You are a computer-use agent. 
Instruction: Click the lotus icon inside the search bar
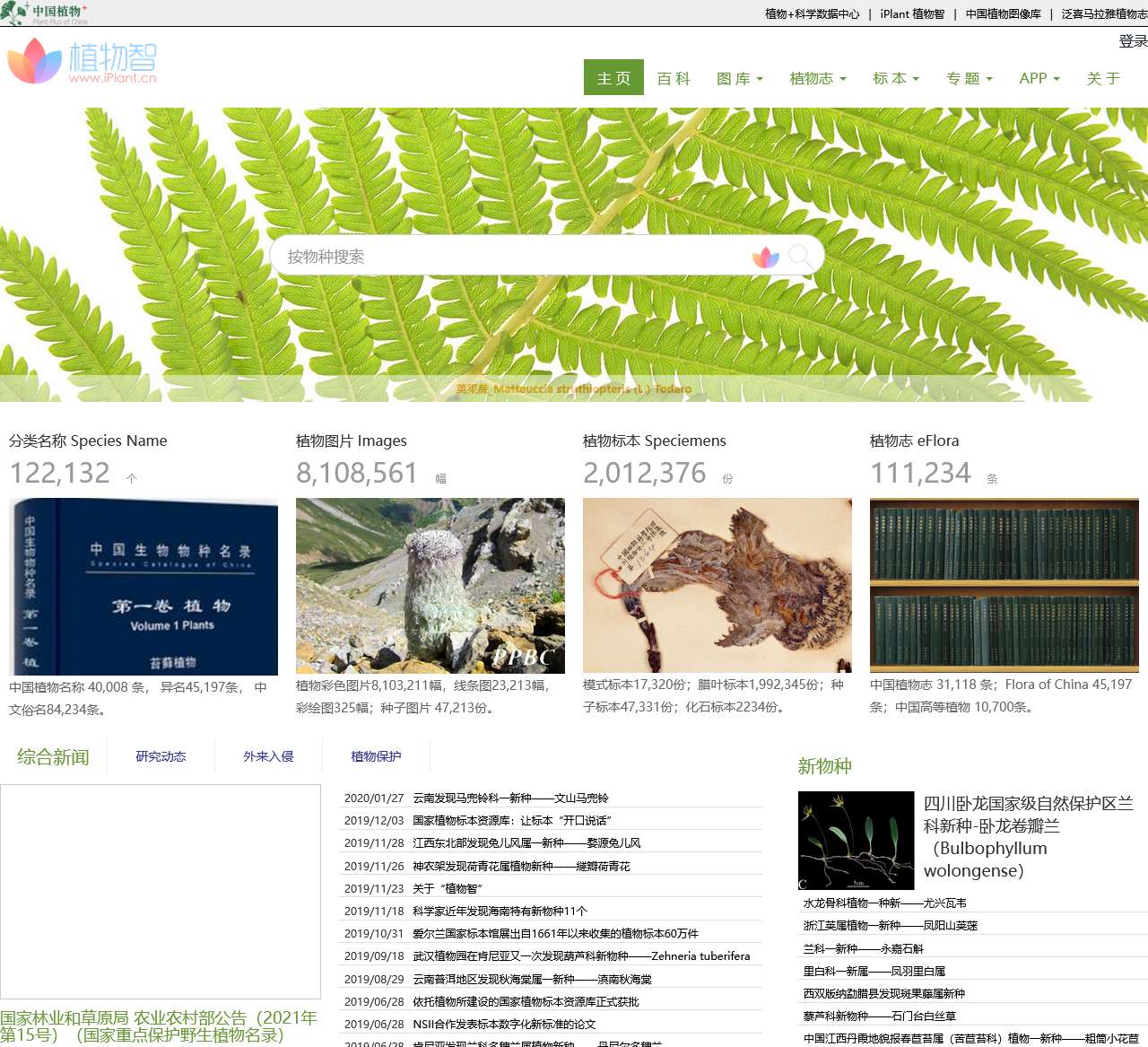[x=766, y=257]
